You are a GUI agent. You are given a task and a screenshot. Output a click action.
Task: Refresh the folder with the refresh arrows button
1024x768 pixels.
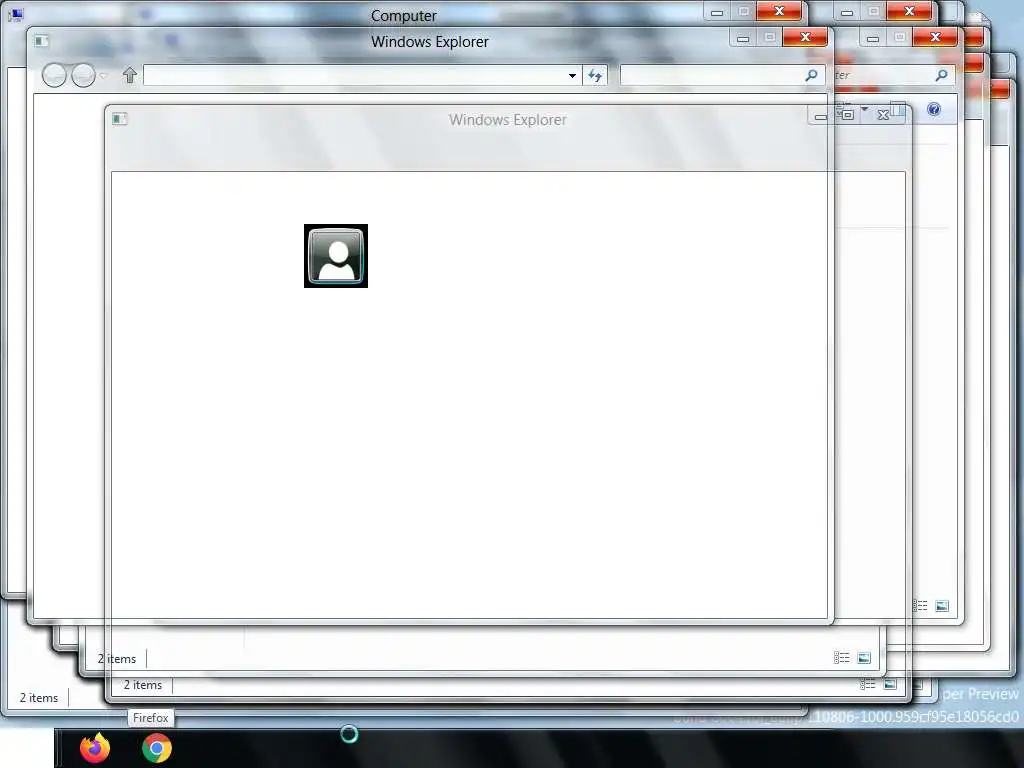(595, 76)
